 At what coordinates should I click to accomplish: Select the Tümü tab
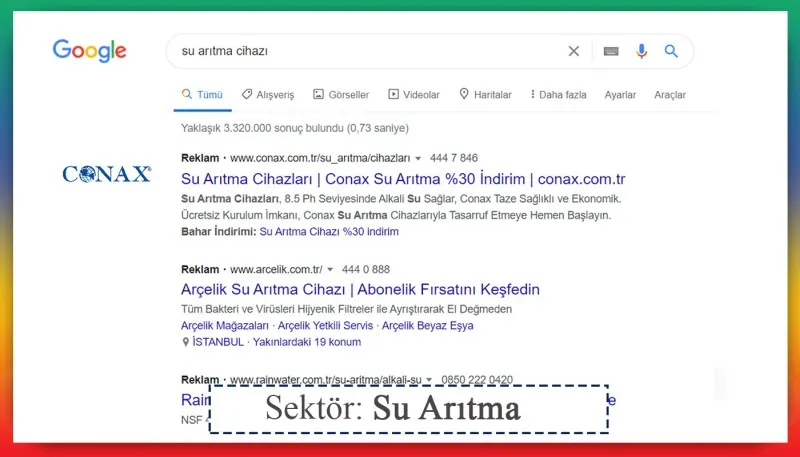[203, 94]
